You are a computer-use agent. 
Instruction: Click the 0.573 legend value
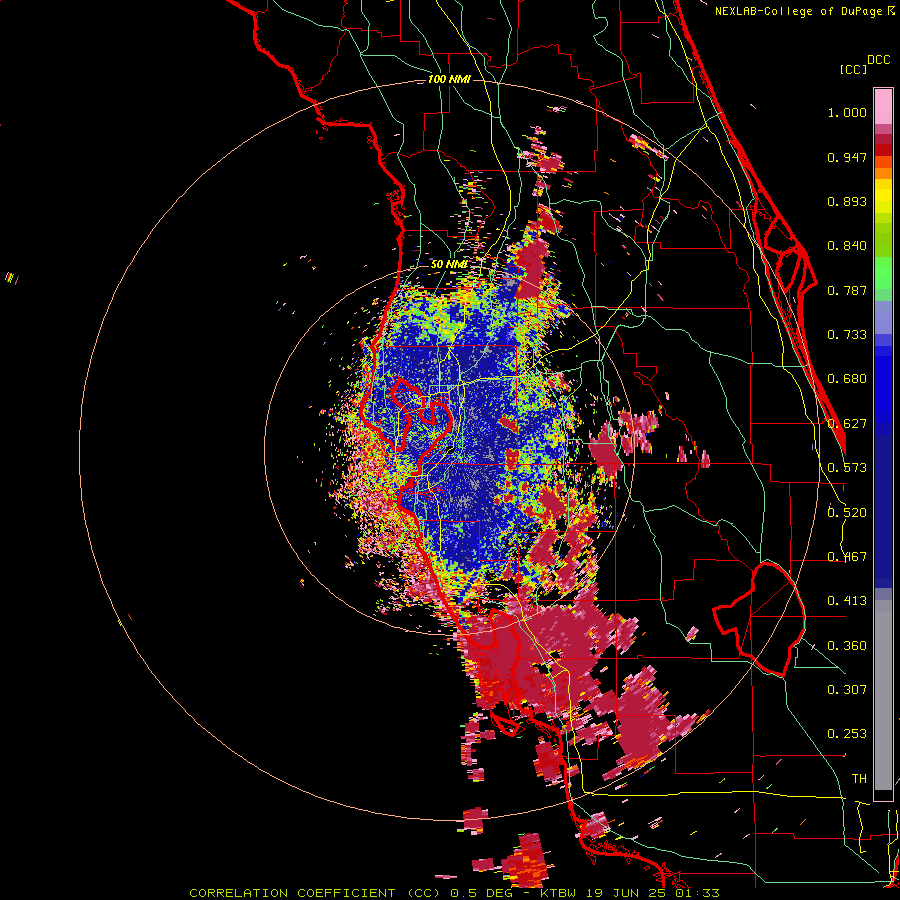(847, 467)
